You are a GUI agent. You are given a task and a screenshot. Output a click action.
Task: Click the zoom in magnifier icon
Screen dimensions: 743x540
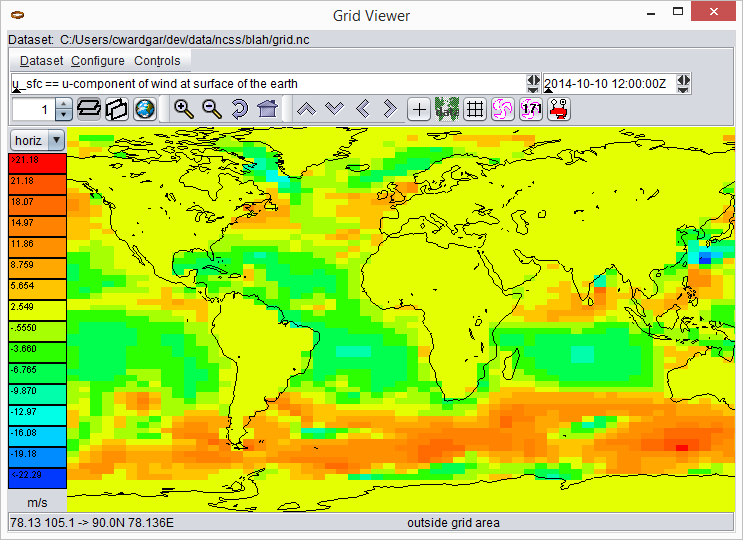coord(183,109)
